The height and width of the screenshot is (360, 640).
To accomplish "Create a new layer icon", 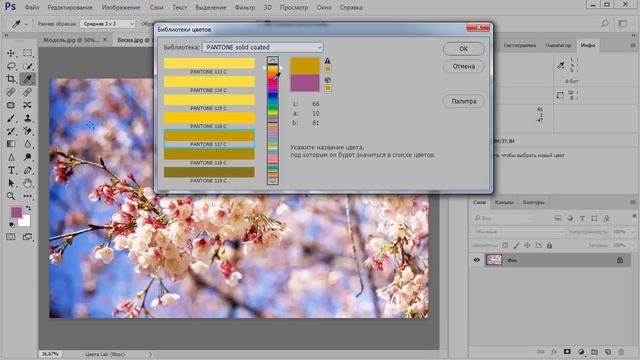I will [x=608, y=351].
